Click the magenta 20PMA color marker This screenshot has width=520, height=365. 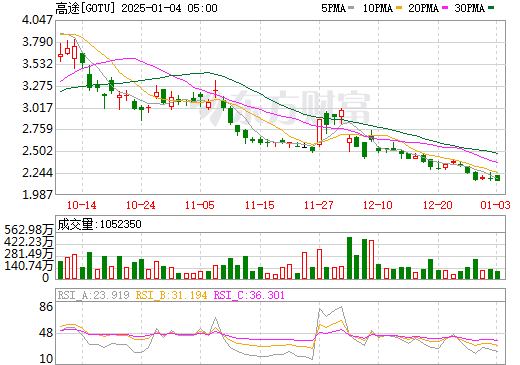click(445, 8)
